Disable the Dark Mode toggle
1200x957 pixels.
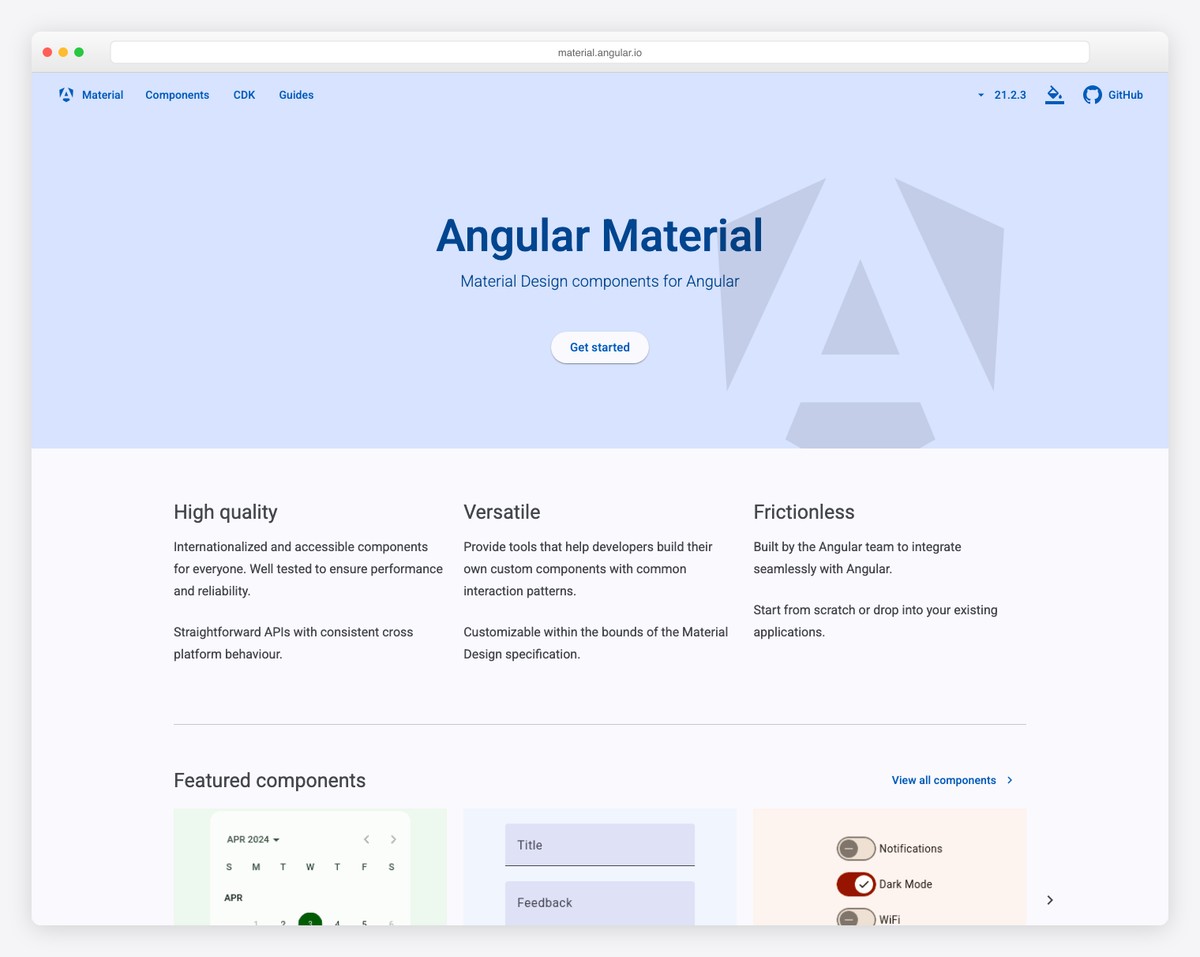coord(855,884)
